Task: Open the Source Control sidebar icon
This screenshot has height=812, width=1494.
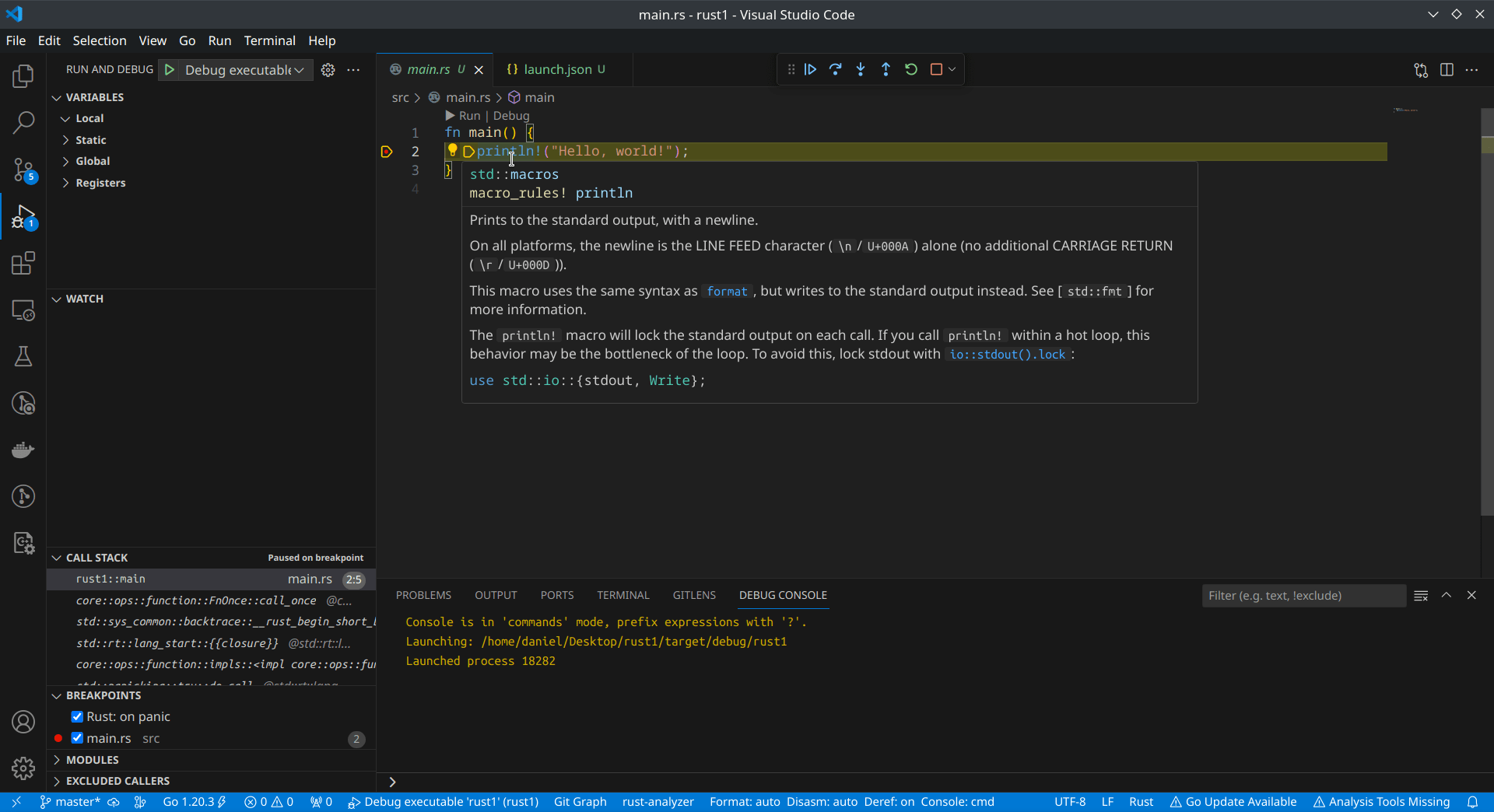Action: point(23,170)
